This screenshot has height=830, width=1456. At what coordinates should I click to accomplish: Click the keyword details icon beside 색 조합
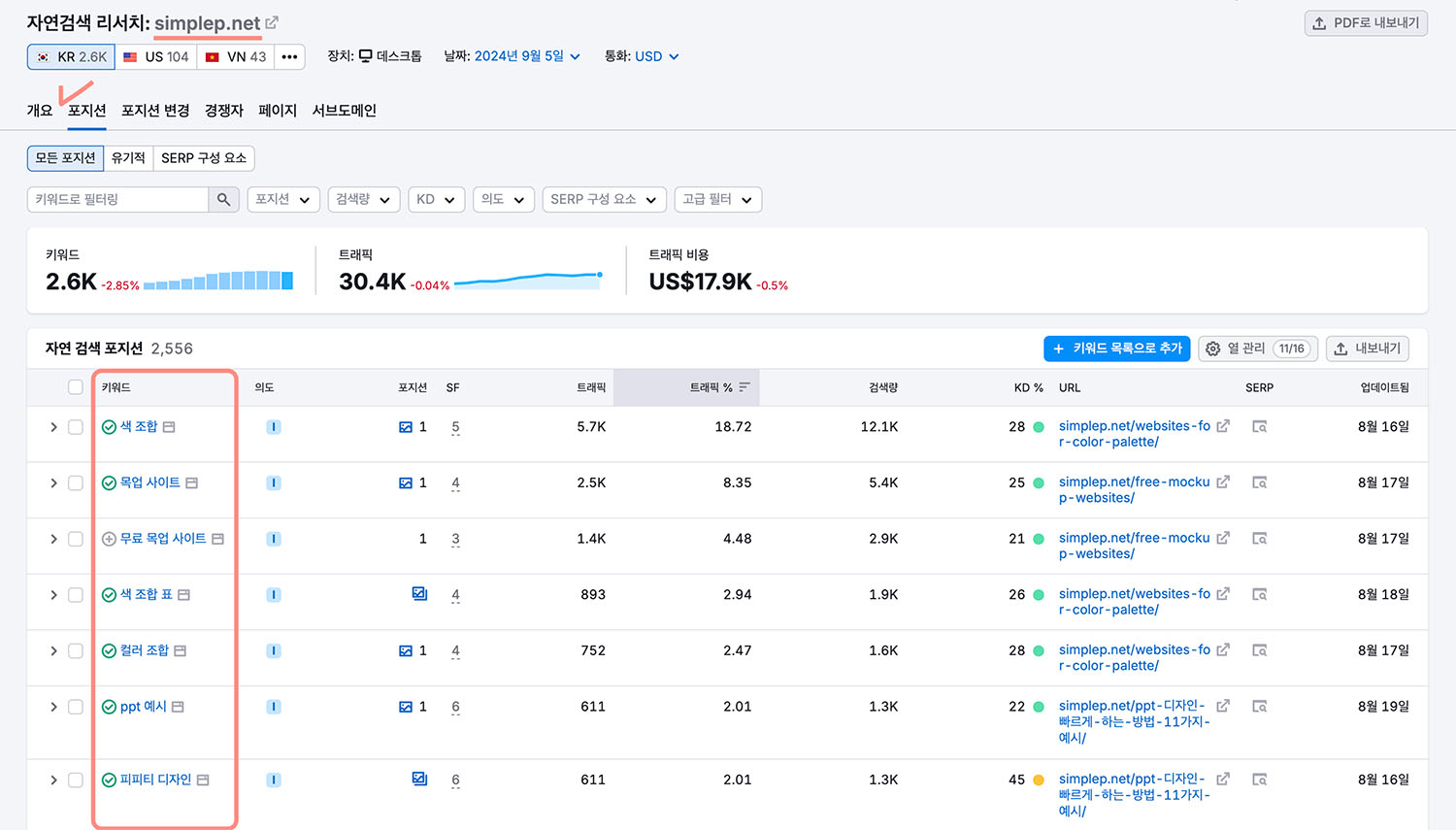point(169,427)
